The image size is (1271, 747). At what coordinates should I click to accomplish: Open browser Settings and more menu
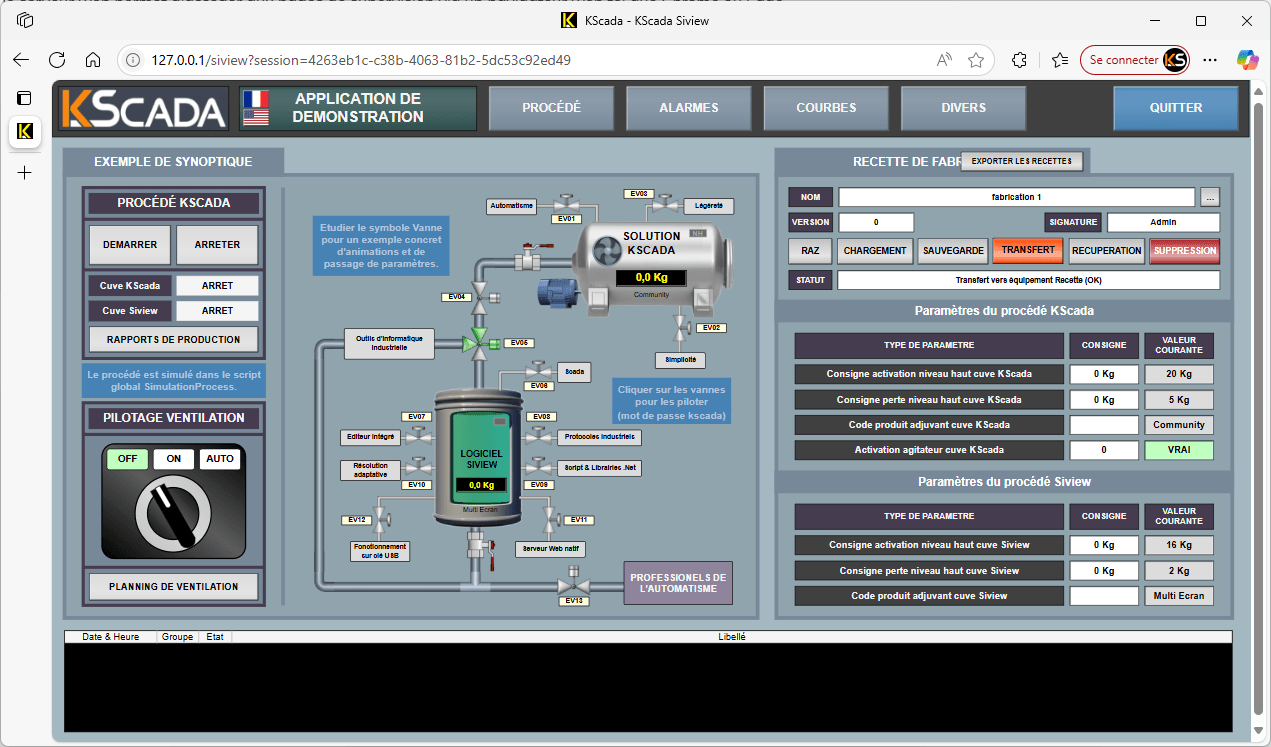click(1210, 60)
